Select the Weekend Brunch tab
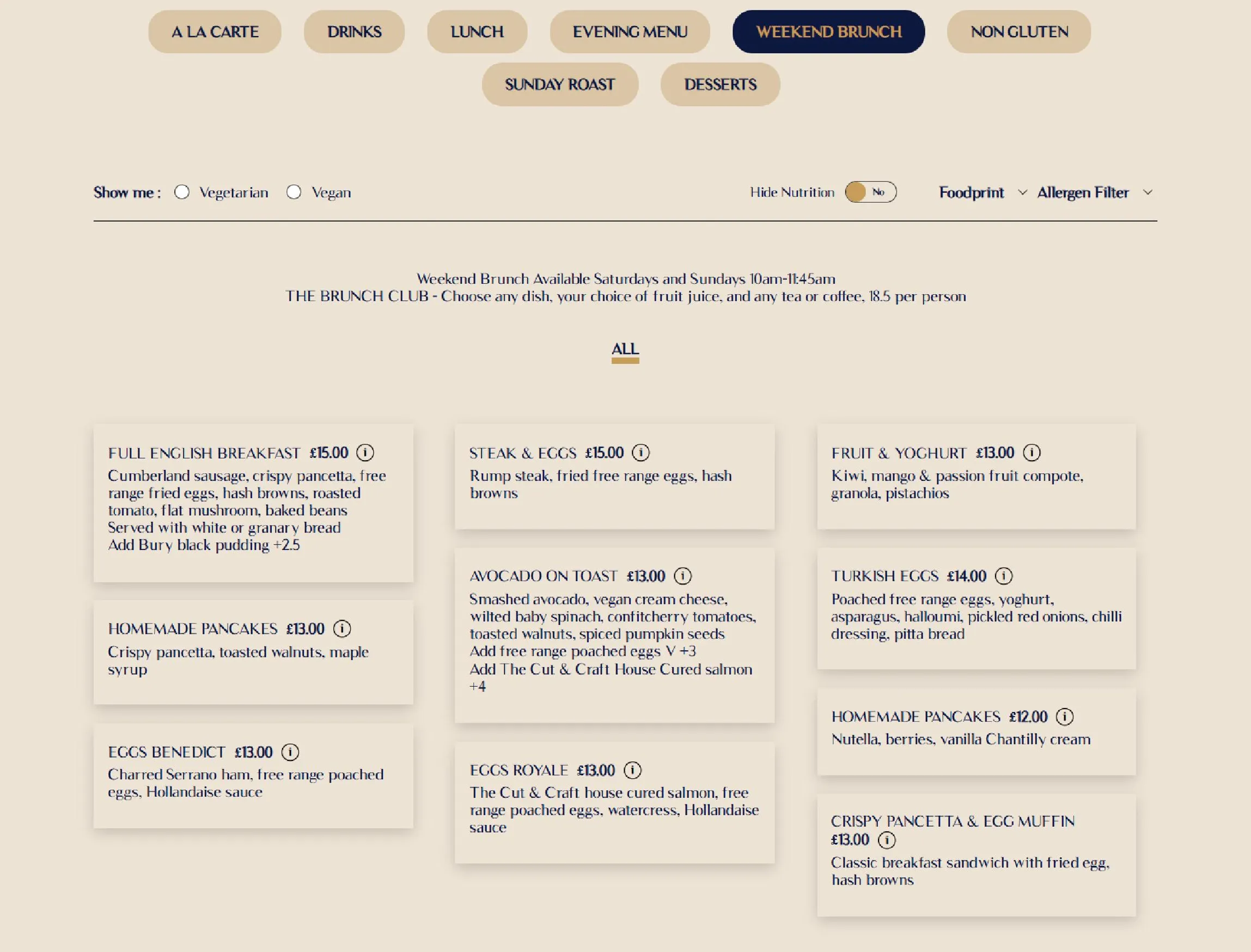Screen dimensions: 1251x952 coord(828,32)
